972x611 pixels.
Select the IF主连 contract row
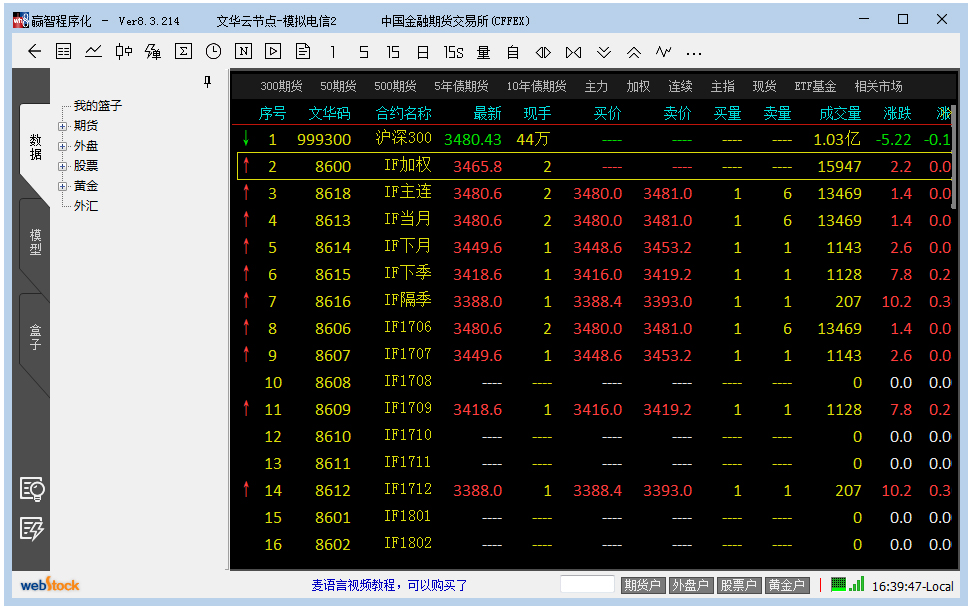click(x=595, y=193)
